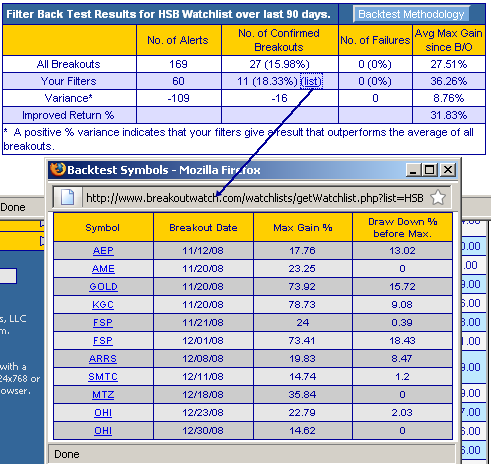
Task: Click the AEP symbol link
Action: pyautogui.click(x=103, y=251)
